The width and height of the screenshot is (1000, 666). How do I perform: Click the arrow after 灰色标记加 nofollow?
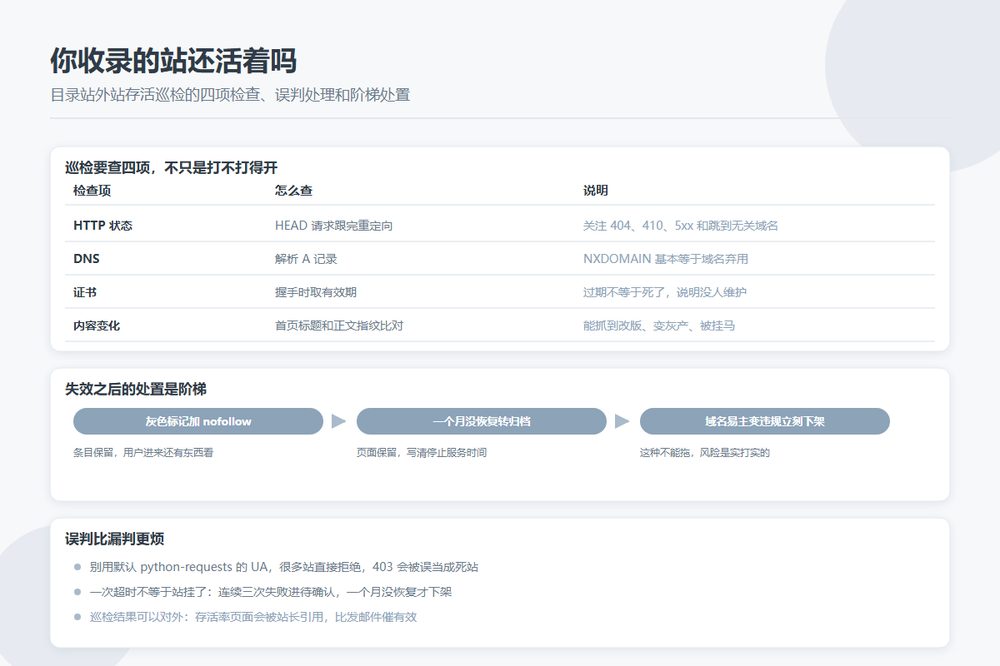(x=339, y=421)
